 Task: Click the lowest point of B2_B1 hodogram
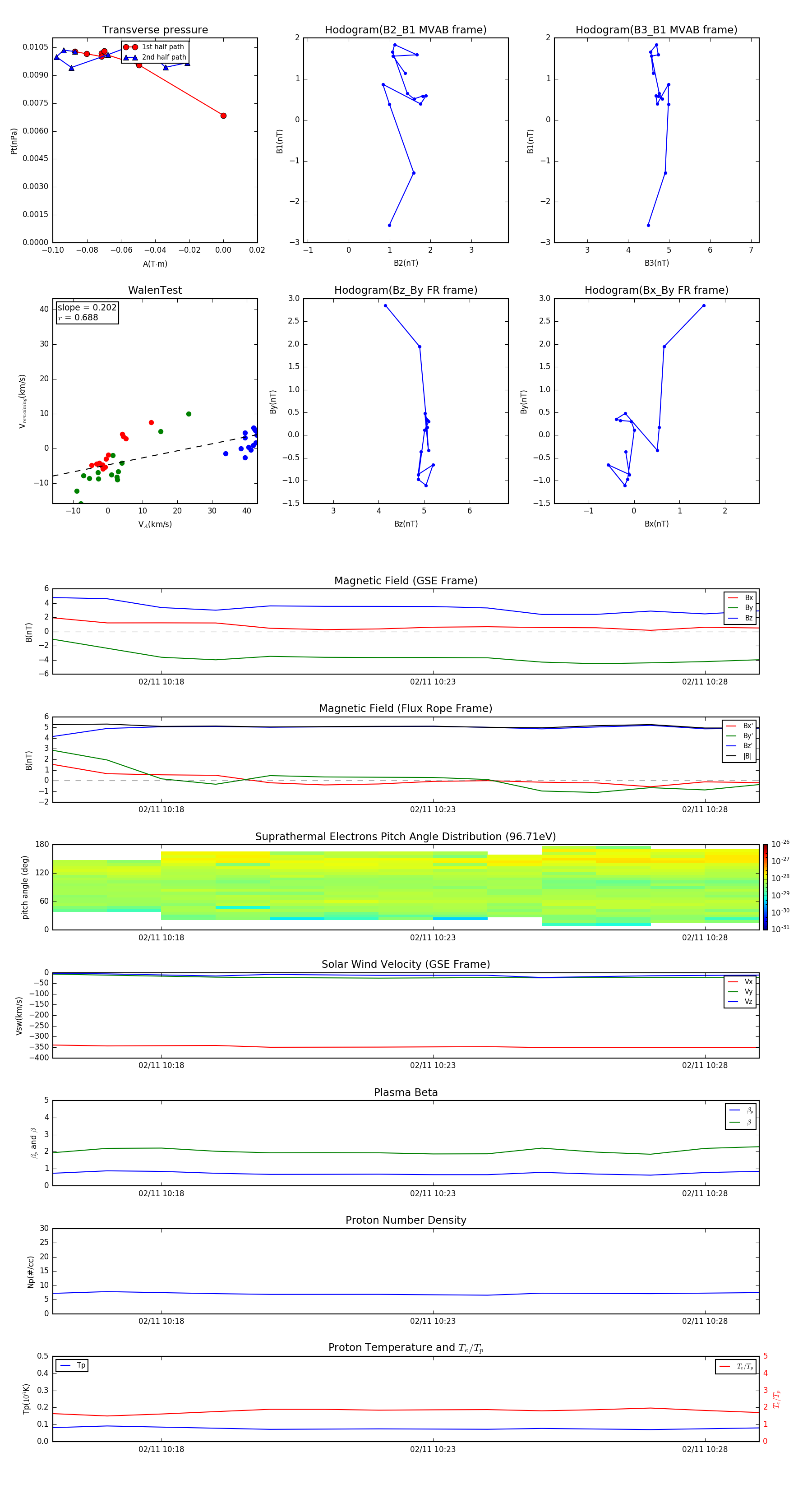point(389,226)
